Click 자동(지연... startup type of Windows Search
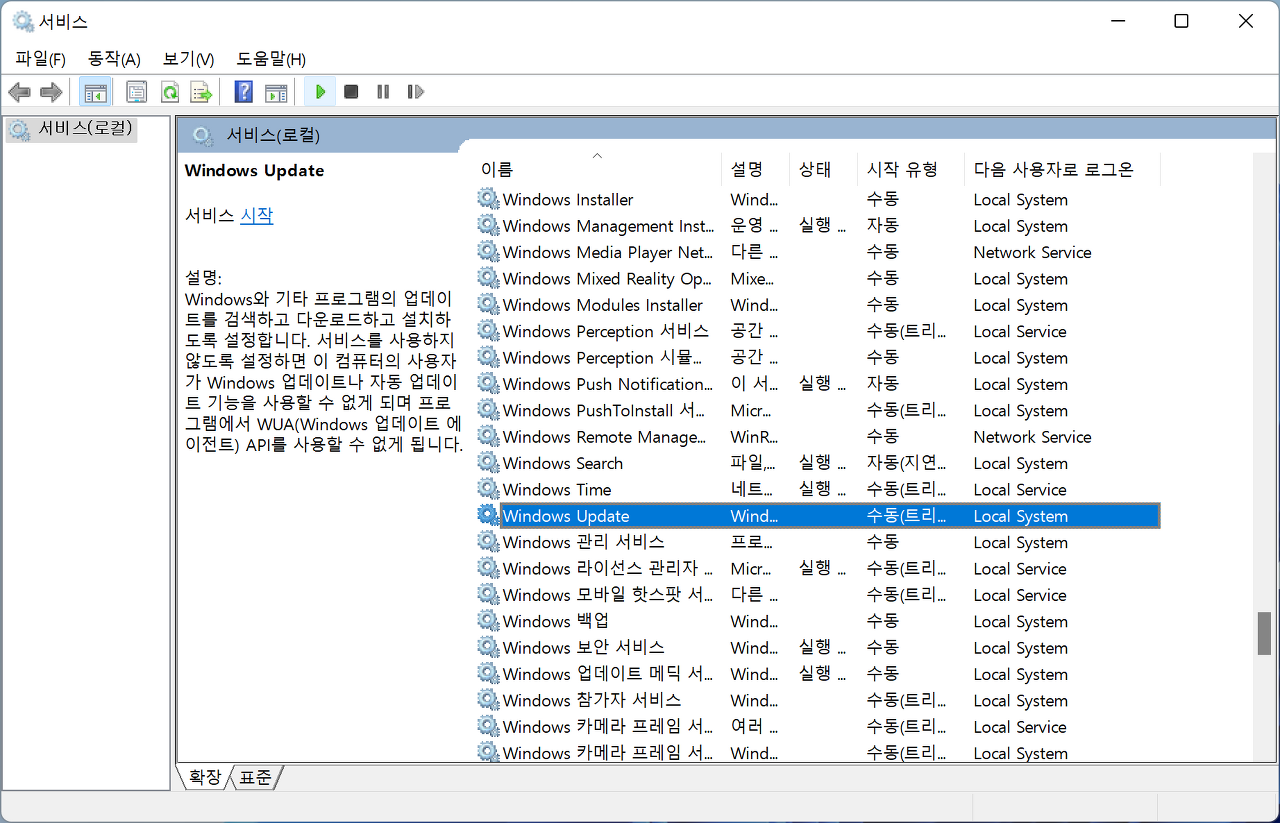Image resolution: width=1280 pixels, height=823 pixels. tap(906, 463)
